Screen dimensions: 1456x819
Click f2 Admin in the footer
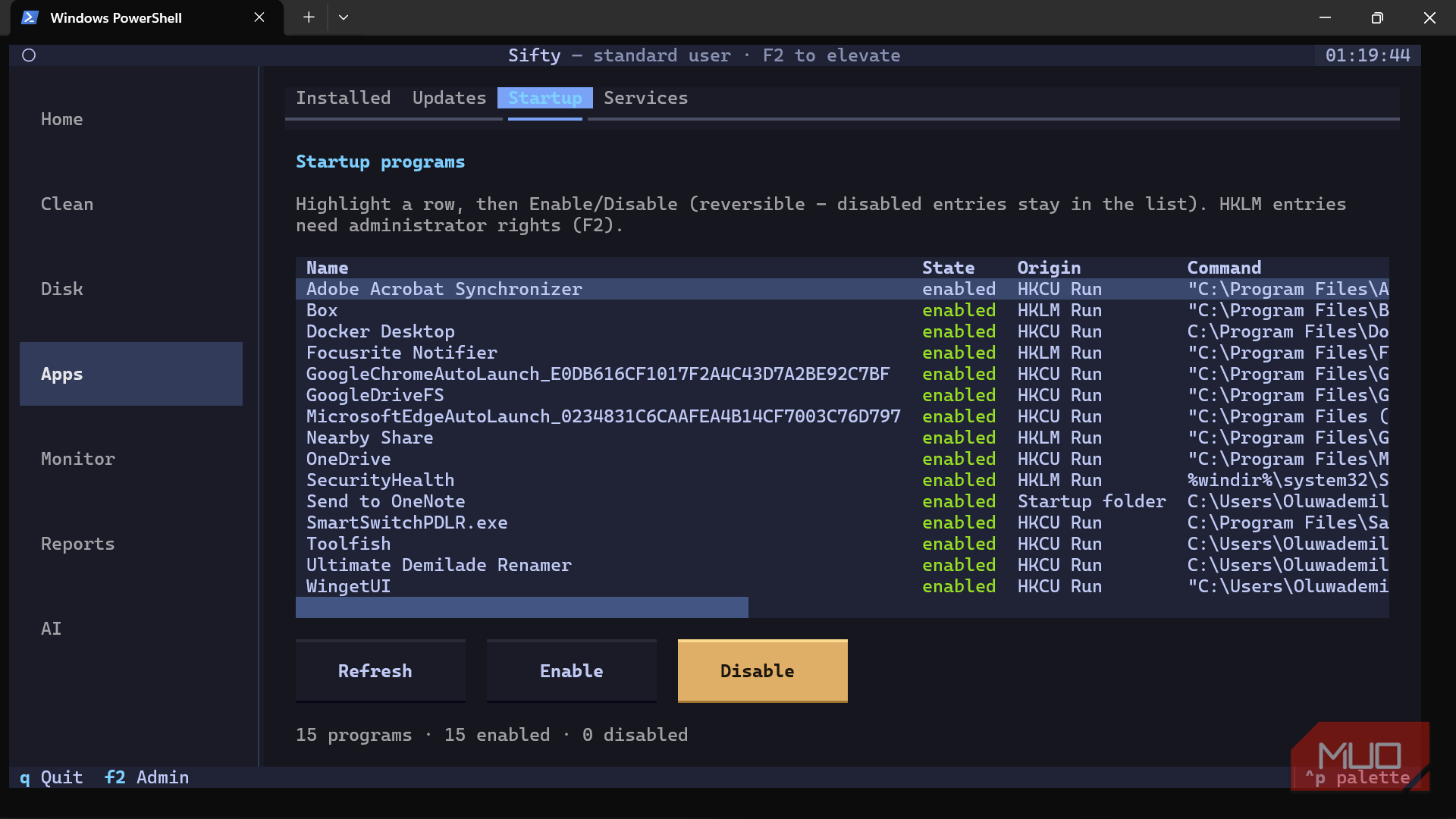(x=147, y=777)
